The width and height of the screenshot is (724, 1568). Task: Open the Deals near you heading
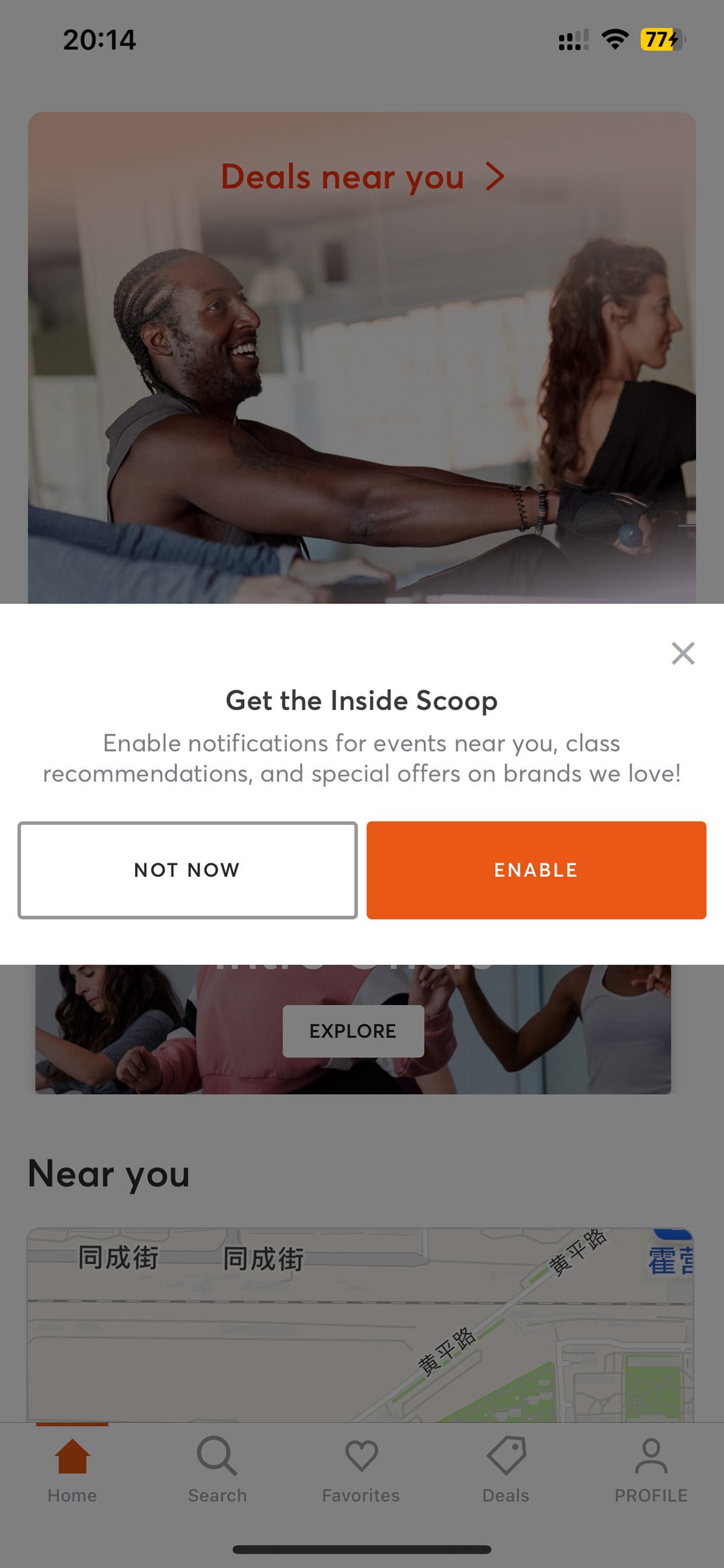[x=343, y=177]
